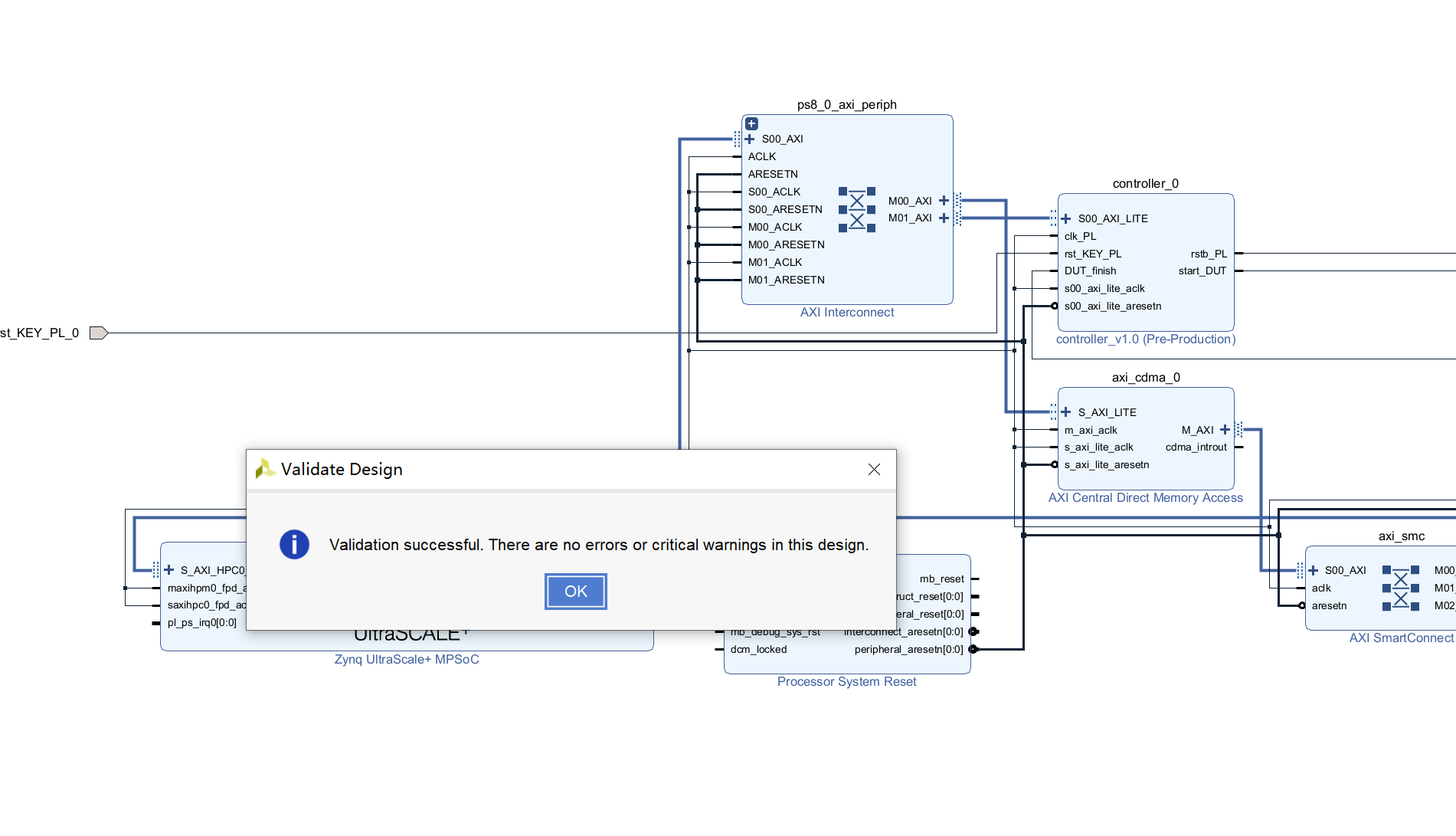Click the AXI SmartConnect label

click(1402, 638)
